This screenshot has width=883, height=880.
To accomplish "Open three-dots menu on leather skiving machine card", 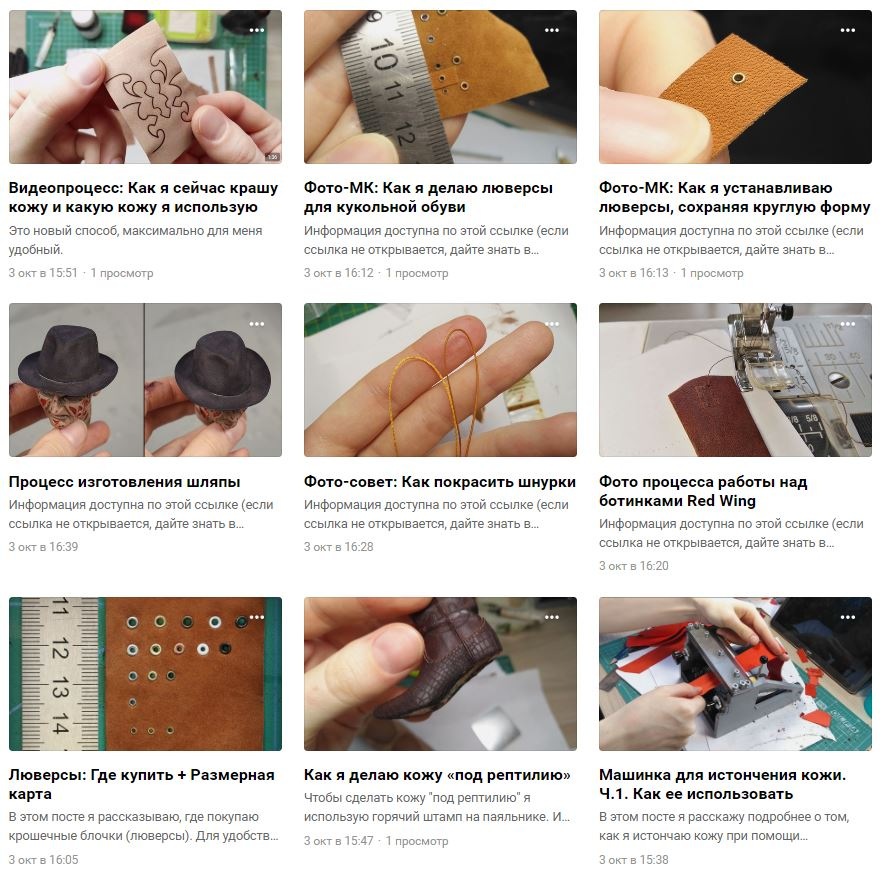I will coord(848,617).
